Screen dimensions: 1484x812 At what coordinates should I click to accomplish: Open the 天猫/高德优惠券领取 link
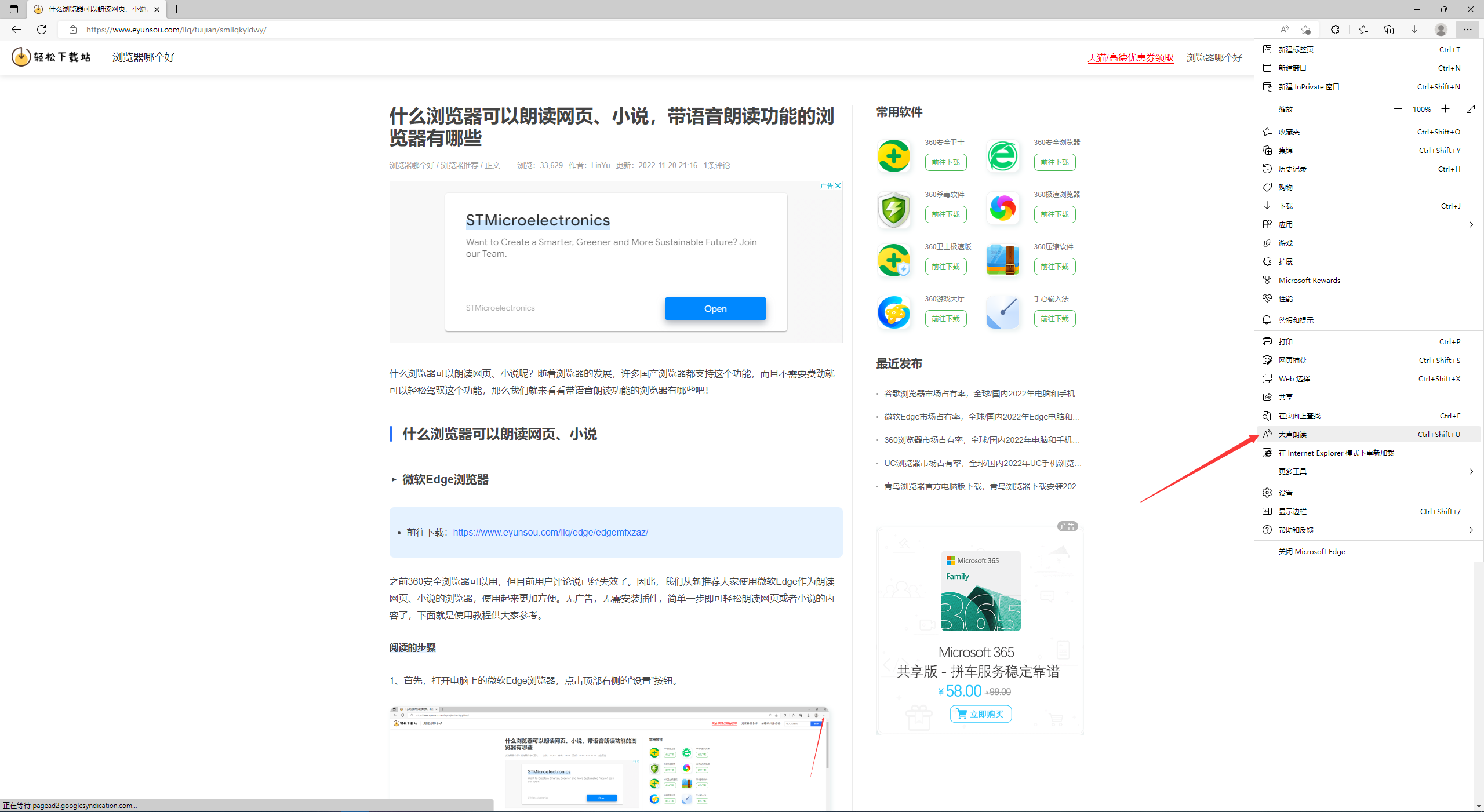(1130, 57)
